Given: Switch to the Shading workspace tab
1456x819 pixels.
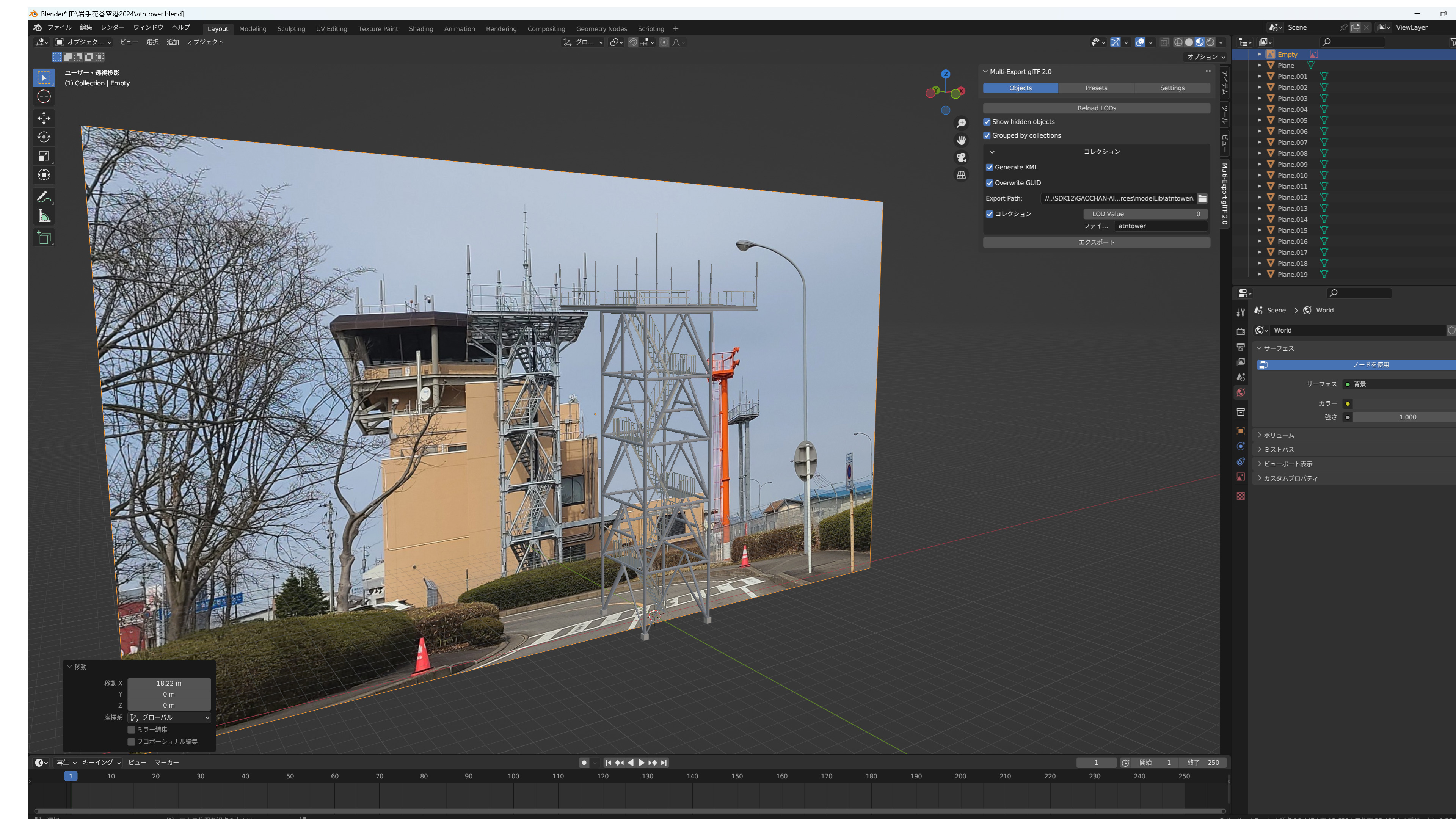Looking at the screenshot, I should [x=421, y=29].
